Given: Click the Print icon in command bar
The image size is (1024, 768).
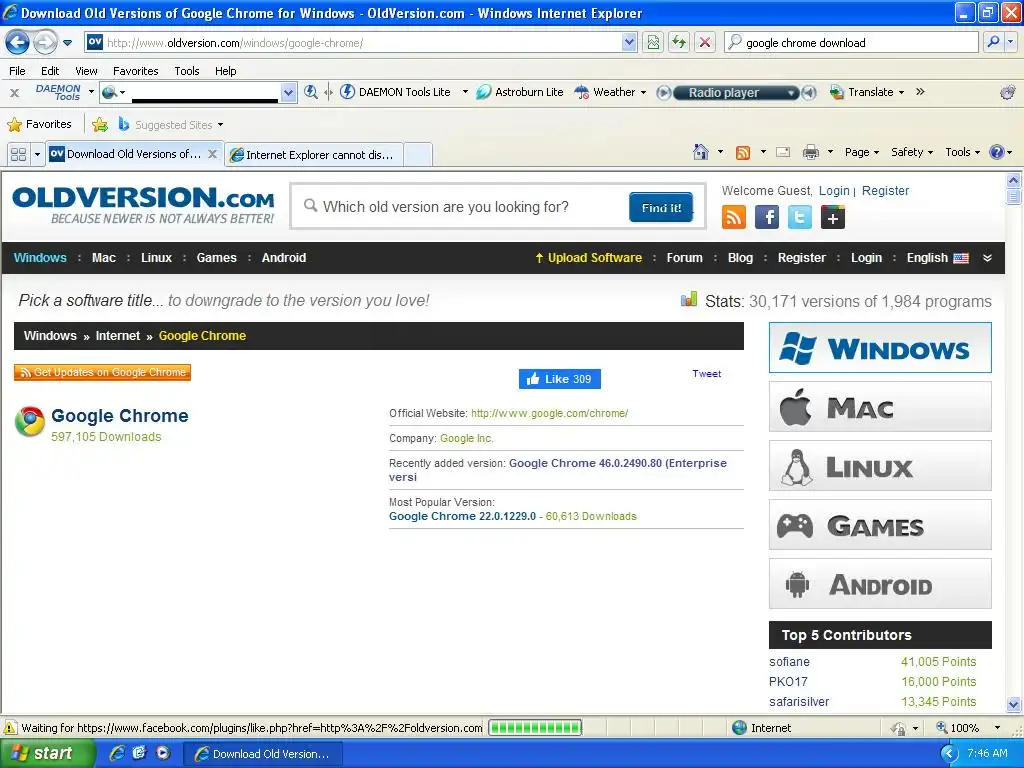Looking at the screenshot, I should pos(810,152).
